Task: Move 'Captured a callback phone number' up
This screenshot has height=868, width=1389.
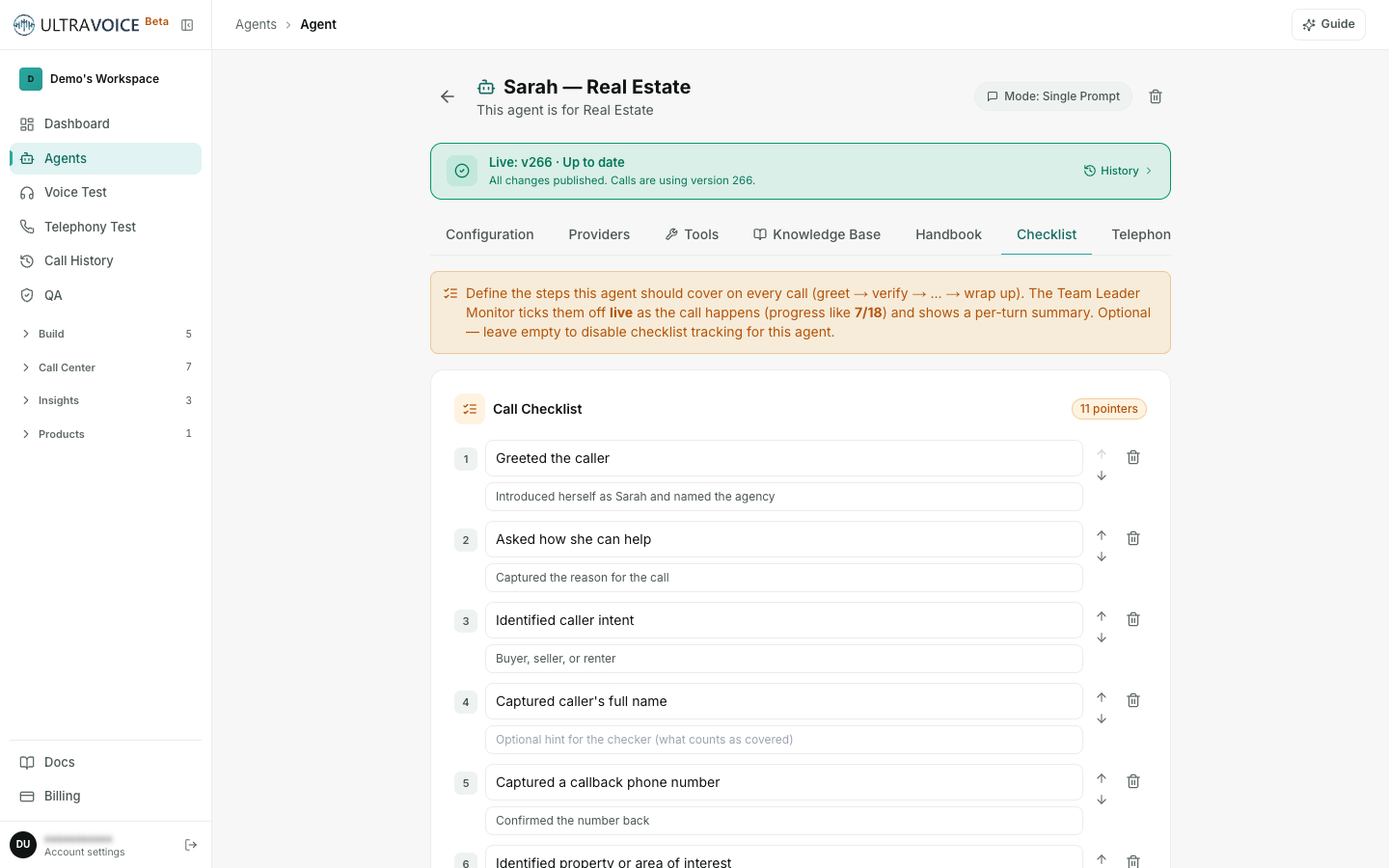Action: (1102, 778)
